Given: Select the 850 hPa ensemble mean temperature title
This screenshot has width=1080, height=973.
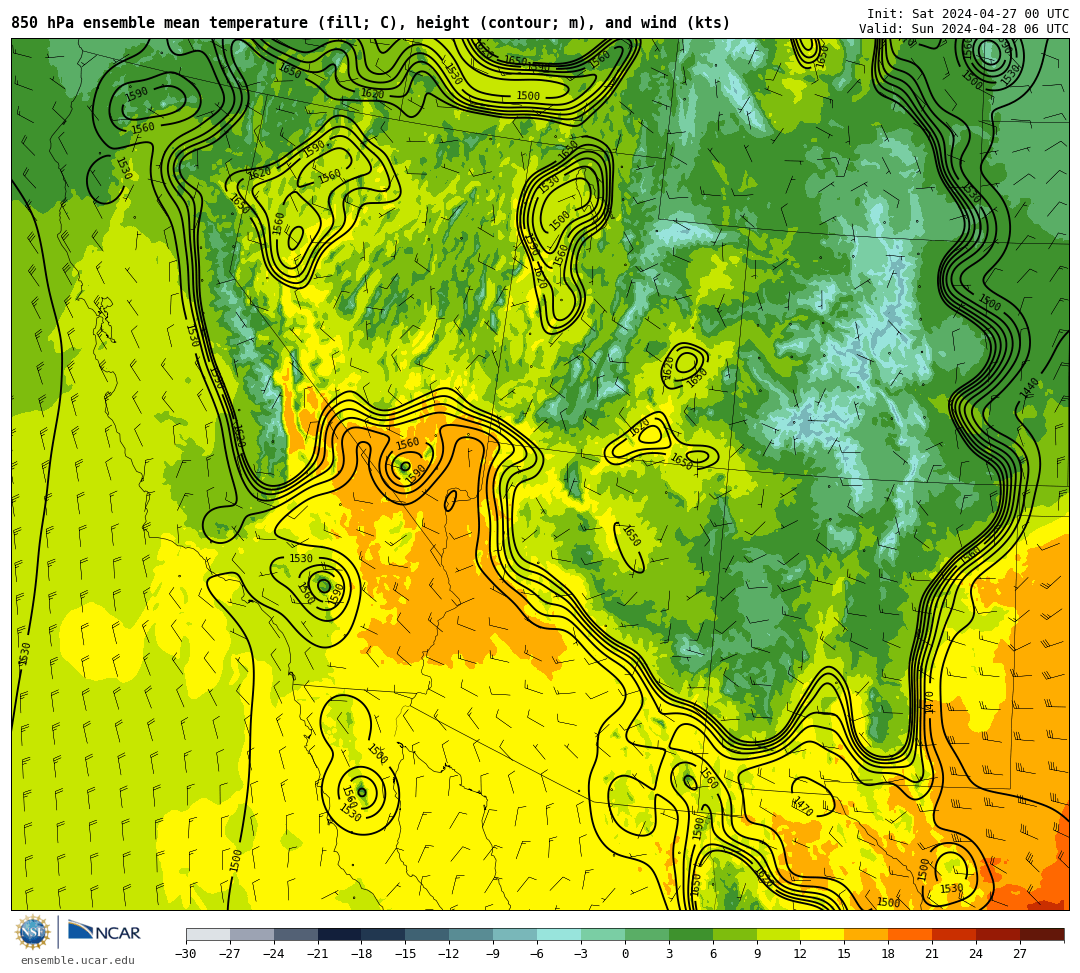Looking at the screenshot, I should point(371,23).
